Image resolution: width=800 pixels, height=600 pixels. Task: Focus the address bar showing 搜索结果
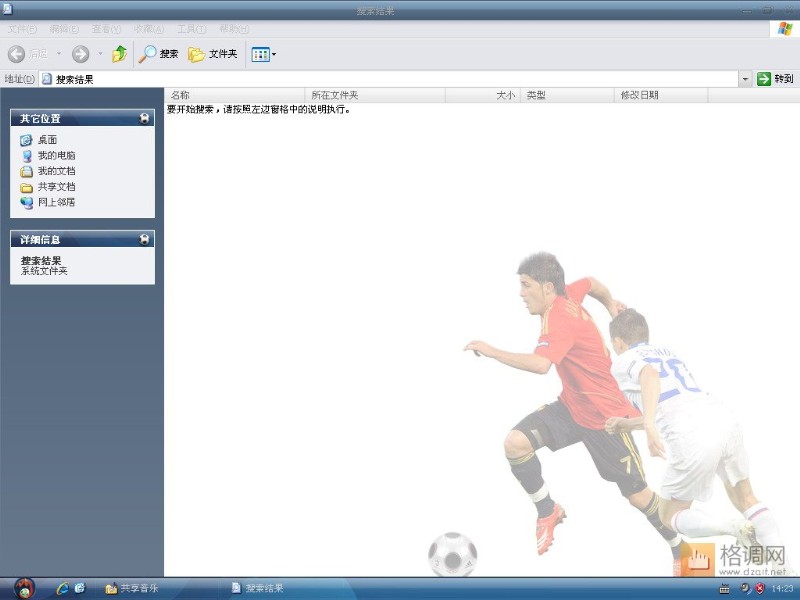pyautogui.click(x=389, y=79)
